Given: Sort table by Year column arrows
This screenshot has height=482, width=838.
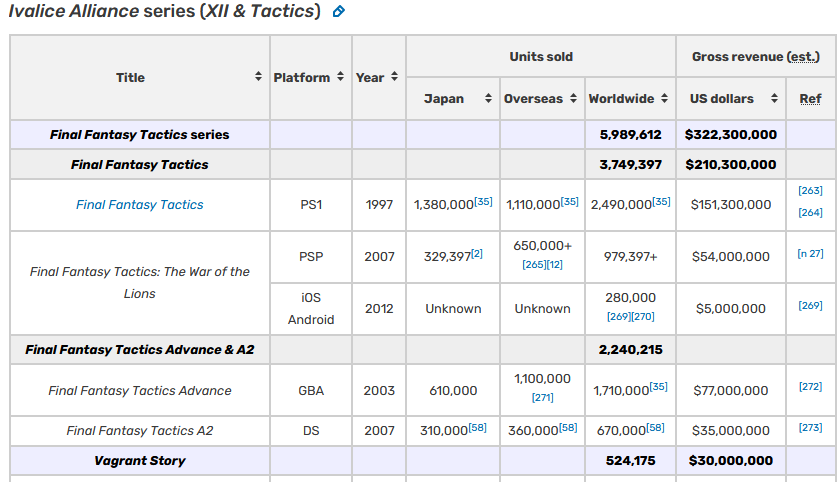Looking at the screenshot, I should pyautogui.click(x=394, y=76).
